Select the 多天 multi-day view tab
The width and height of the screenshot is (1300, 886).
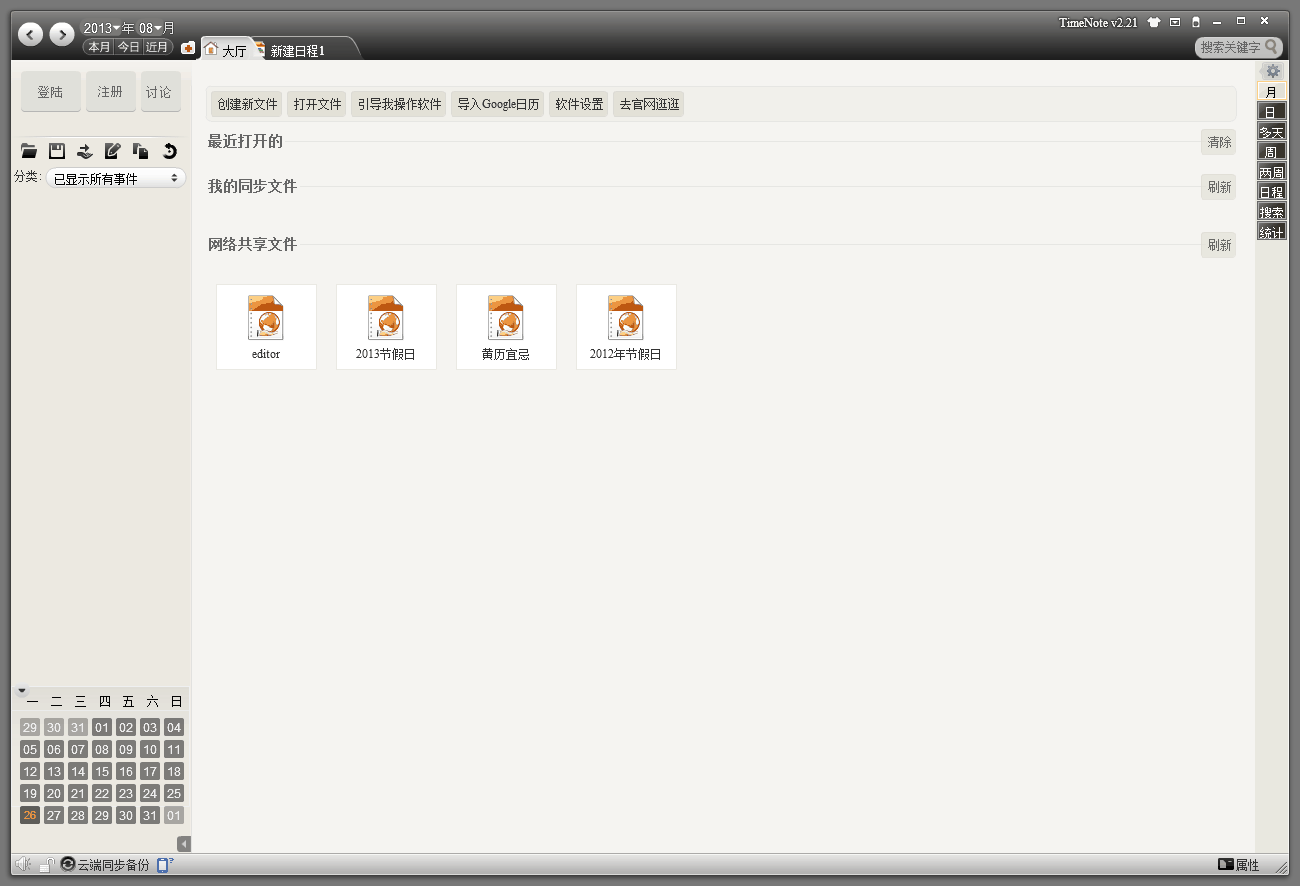pos(1271,131)
